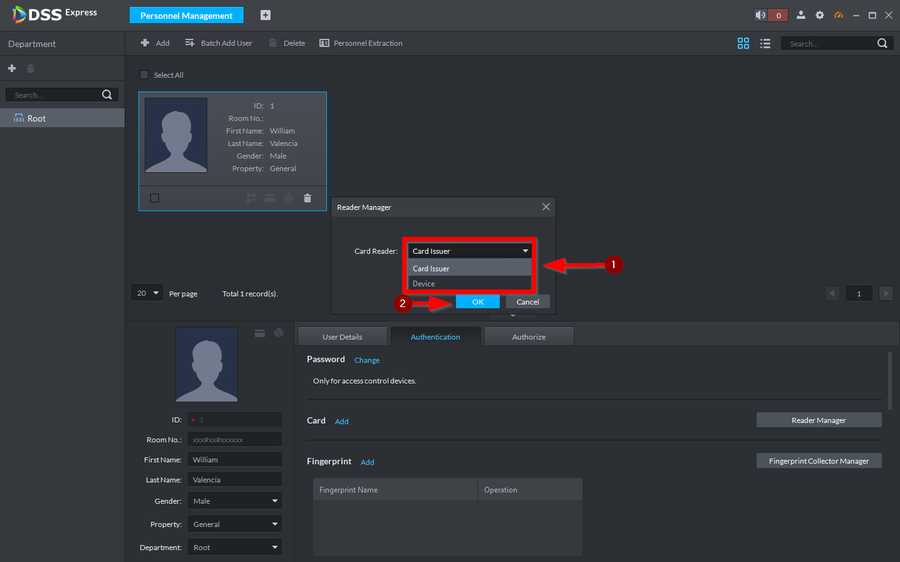Click the new tab plus icon
900x562 pixels.
pyautogui.click(x=265, y=16)
